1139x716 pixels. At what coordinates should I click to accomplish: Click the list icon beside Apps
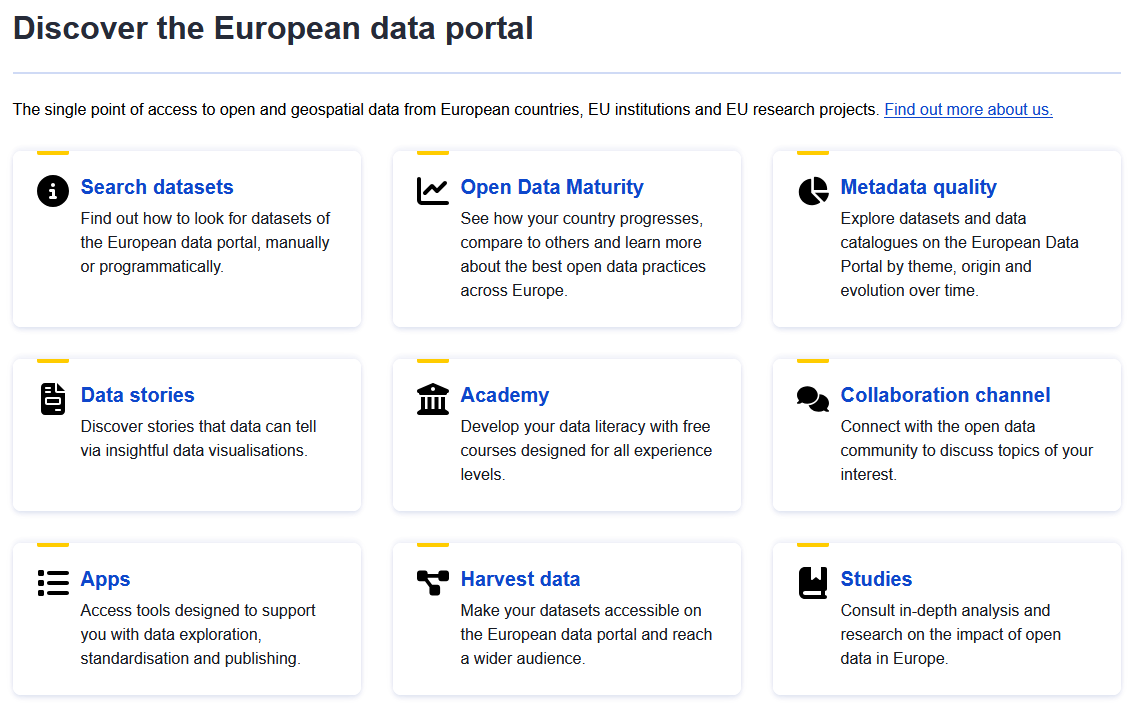(53, 582)
